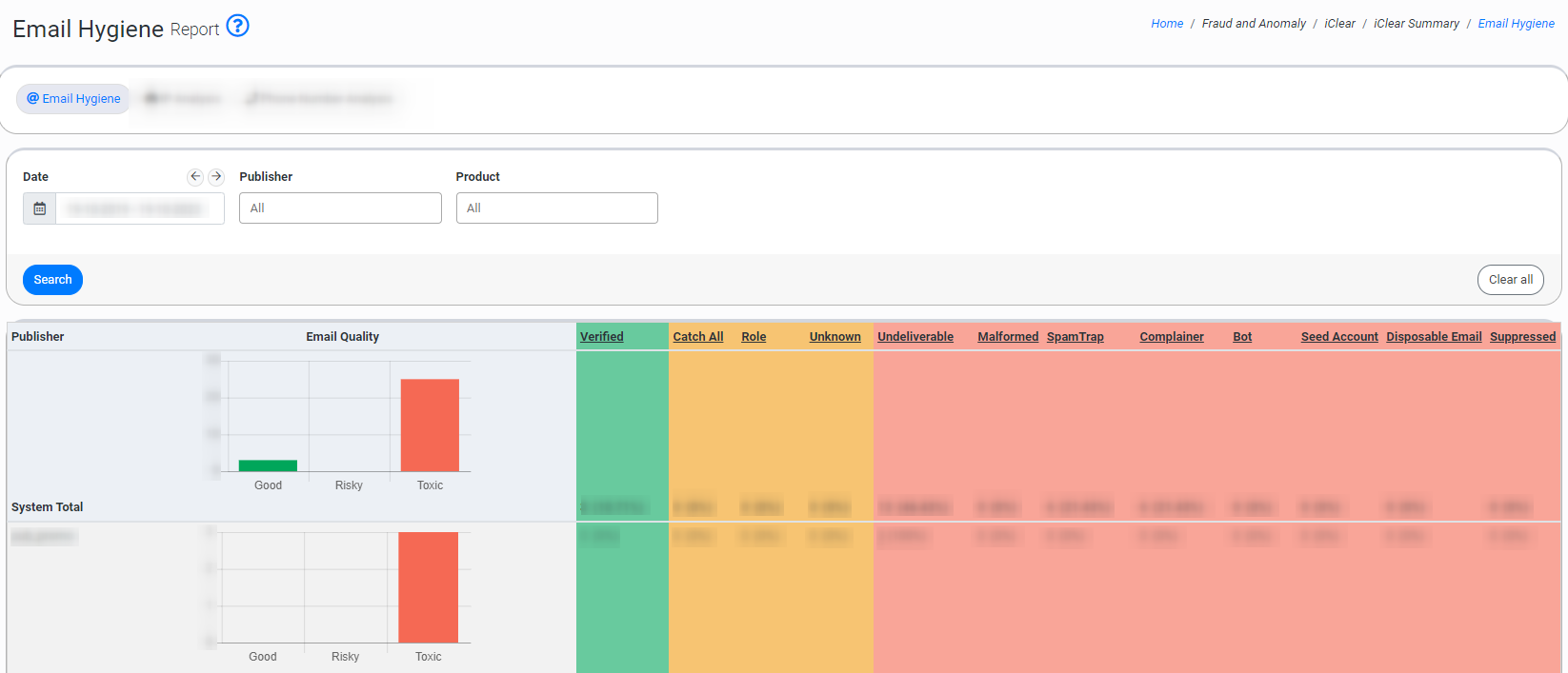Open the Product dropdown
This screenshot has height=673, width=1568.
pyautogui.click(x=556, y=208)
